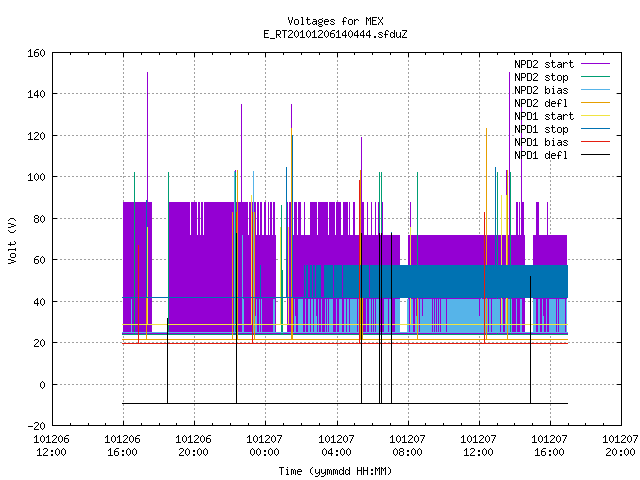Select the NPD1 start legend entry
Viewport: 640px width, 480px height.
544,116
